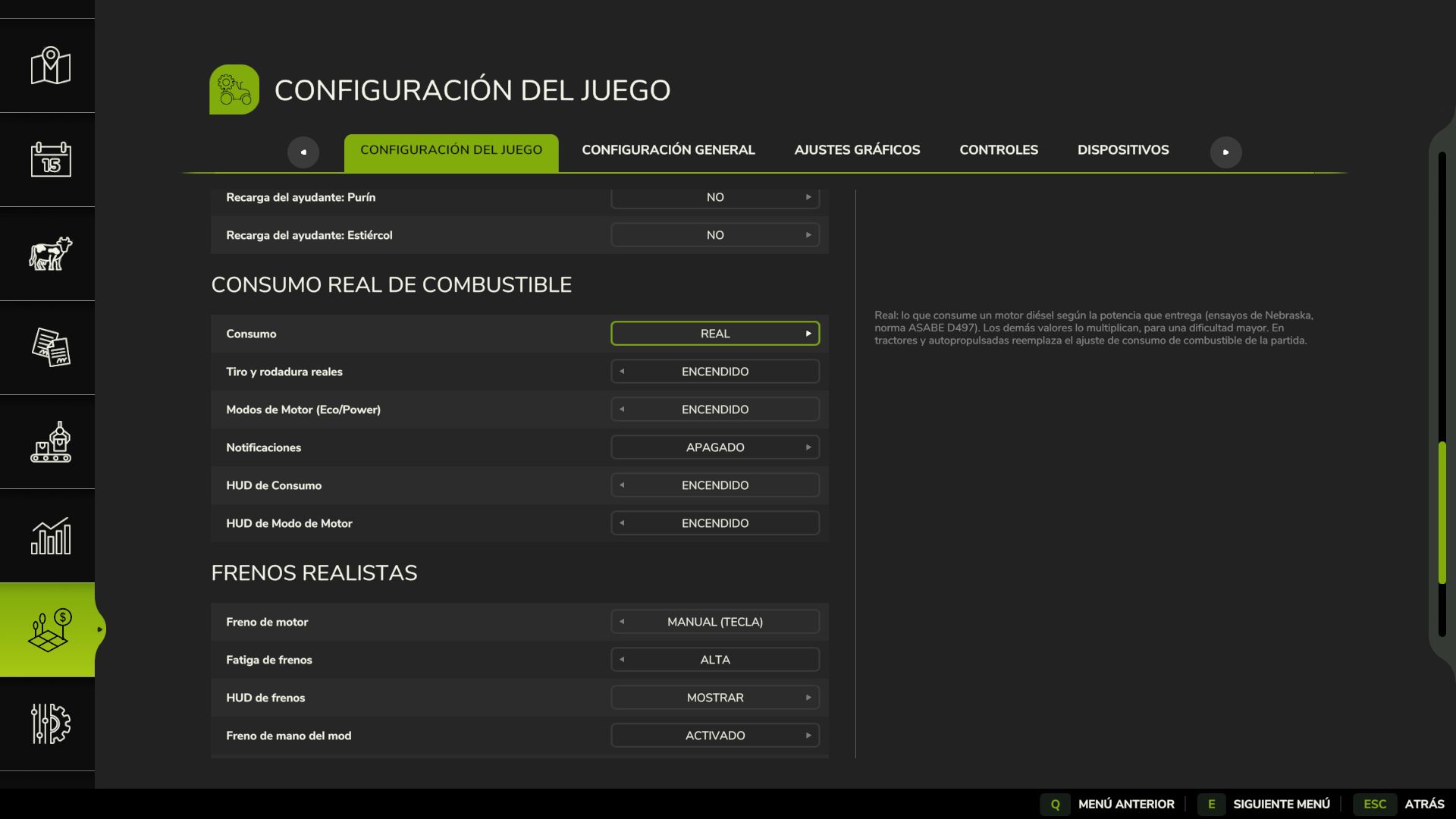This screenshot has width=1456, height=819.
Task: Select the Configuración del juego tab
Action: tap(451, 152)
